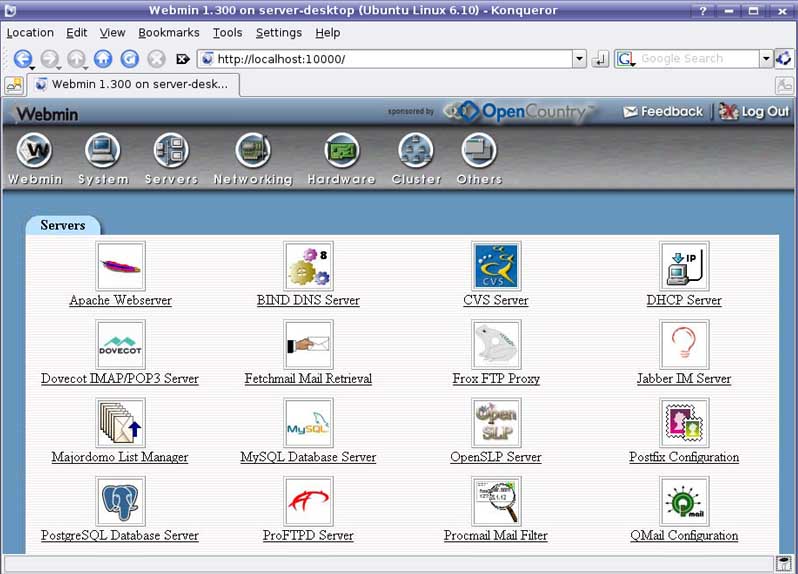Image resolution: width=798 pixels, height=574 pixels.
Task: Open the Jabber IM Server lightbulb icon
Action: [x=684, y=345]
